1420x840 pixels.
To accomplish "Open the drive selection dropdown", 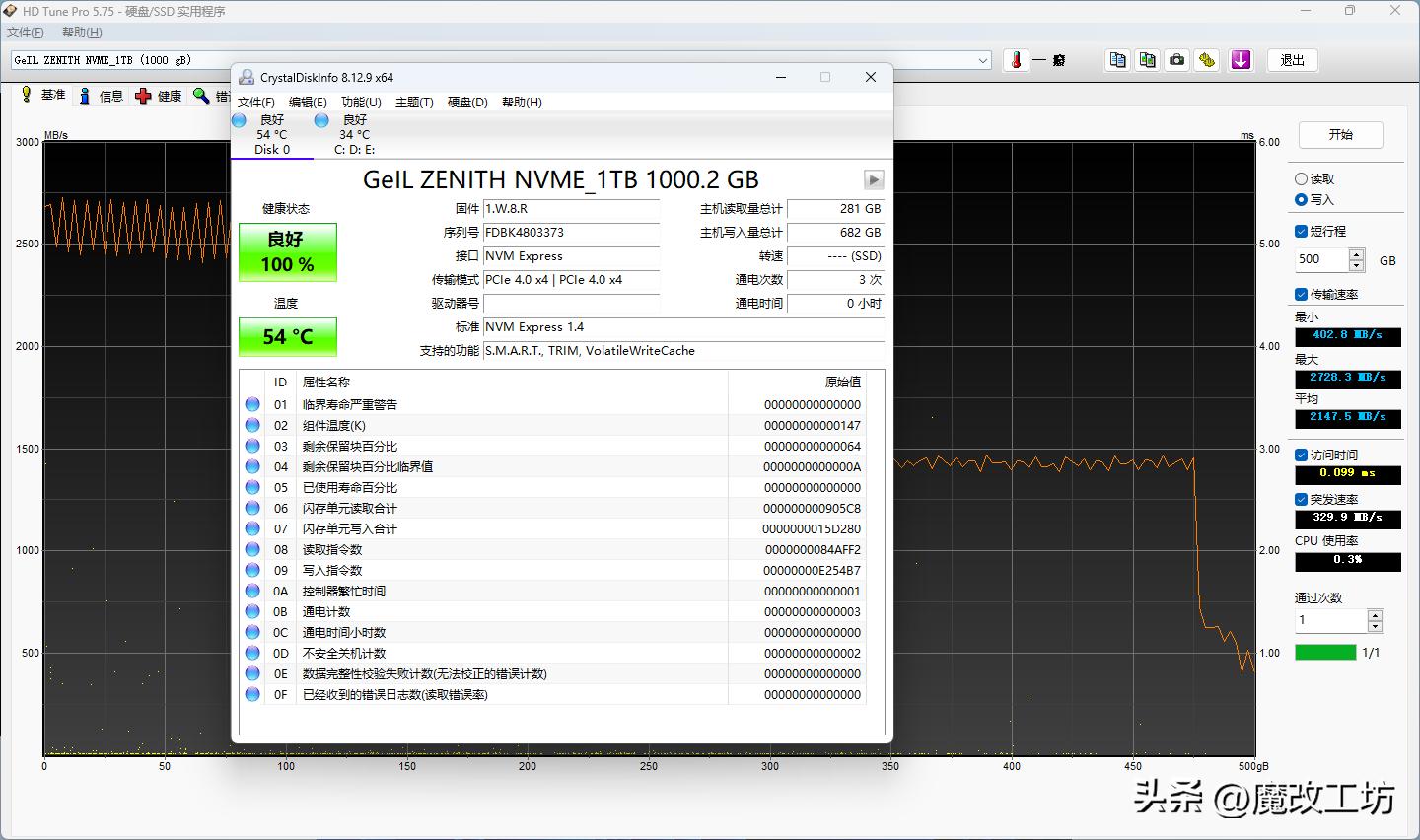I will pyautogui.click(x=981, y=60).
